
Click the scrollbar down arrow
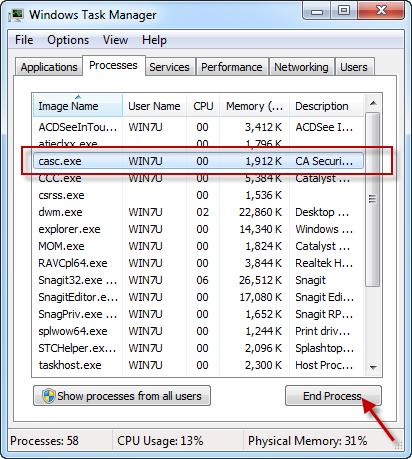[x=373, y=367]
